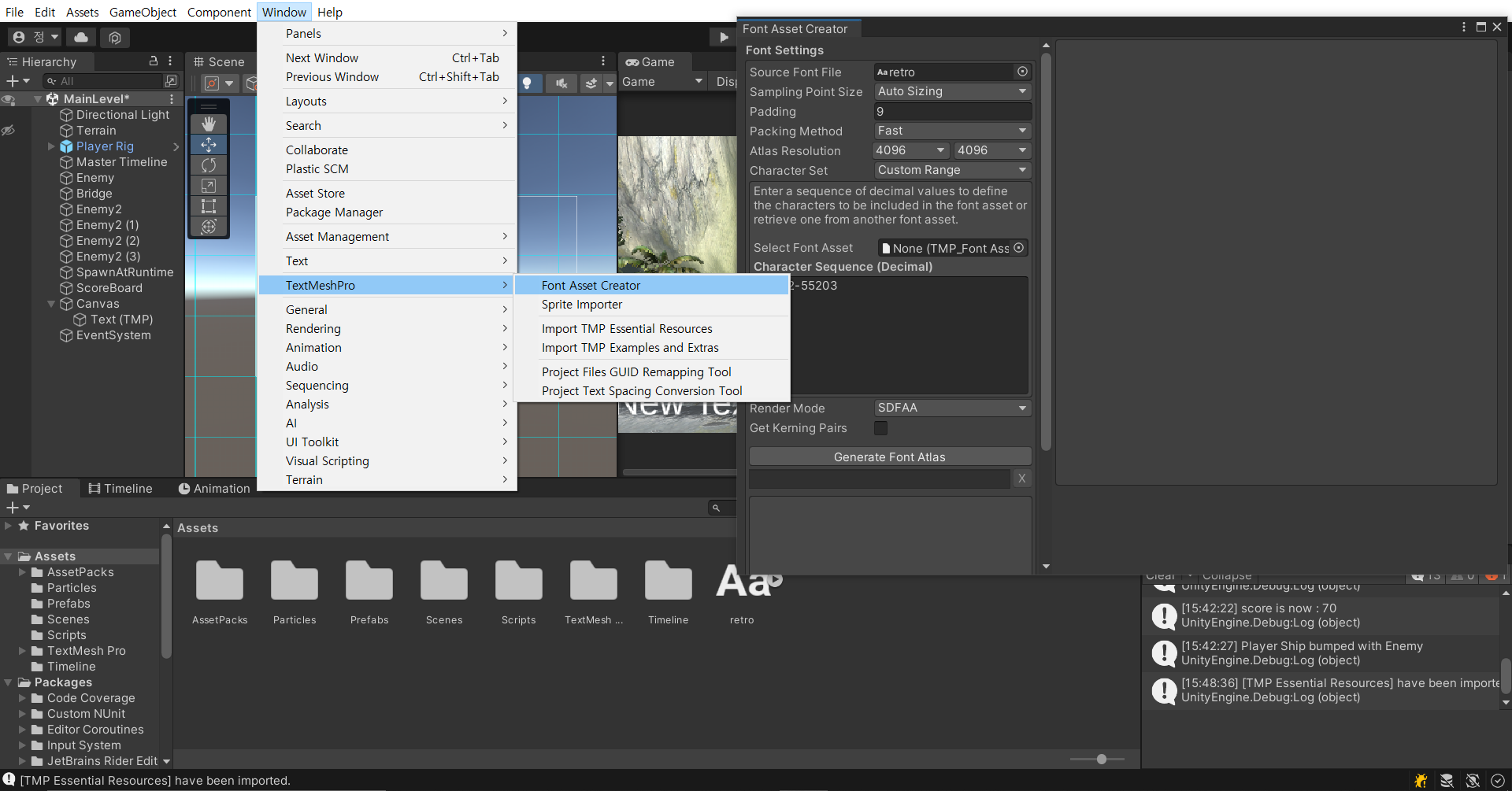The image size is (1512, 791).
Task: Toggle Get Kerning Pairs checkbox
Action: coord(881,428)
